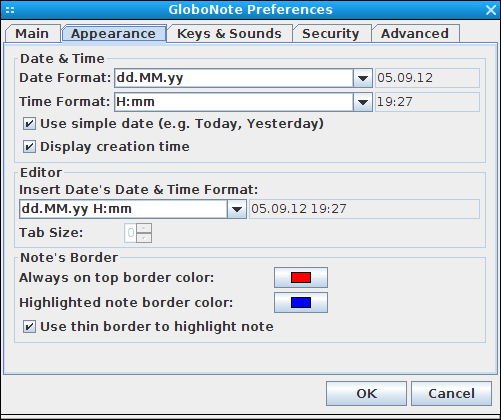Click the H:mm time format field
This screenshot has height=420, width=501.
[234, 102]
